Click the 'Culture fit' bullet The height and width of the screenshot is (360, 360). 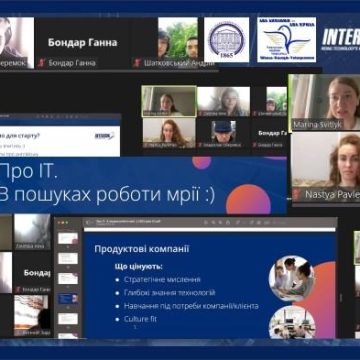[140, 319]
